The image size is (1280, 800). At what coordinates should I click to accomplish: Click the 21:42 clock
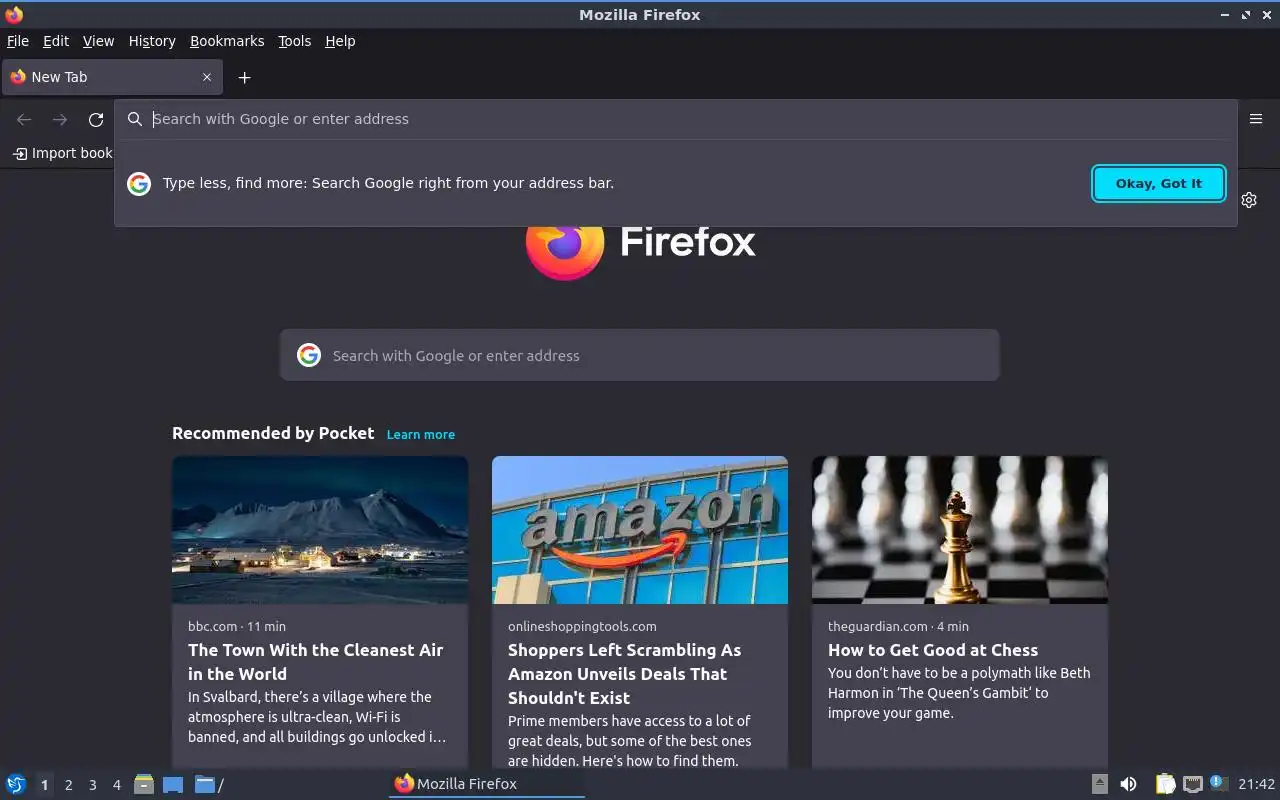coord(1256,784)
